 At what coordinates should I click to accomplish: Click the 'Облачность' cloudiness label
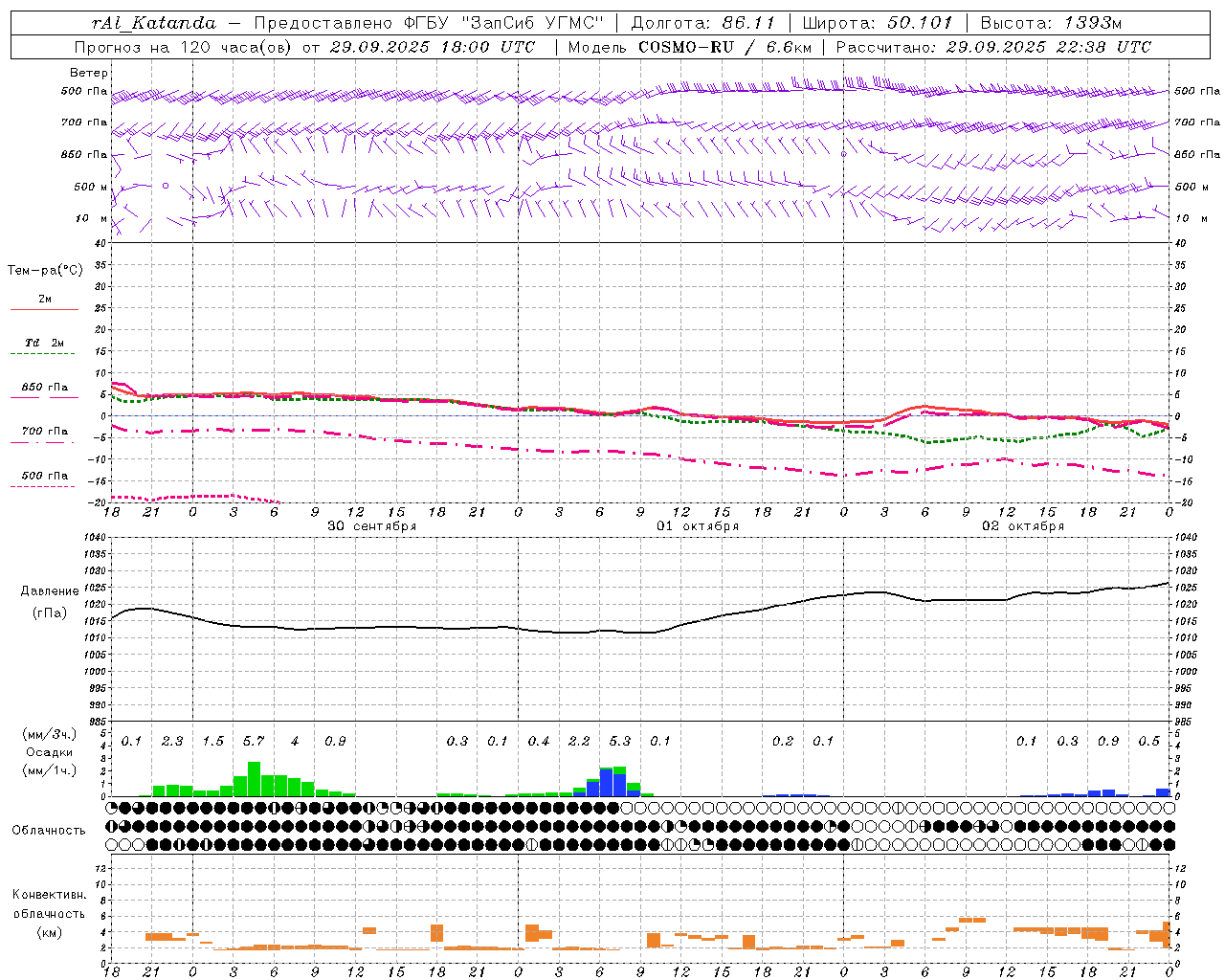pos(49,830)
